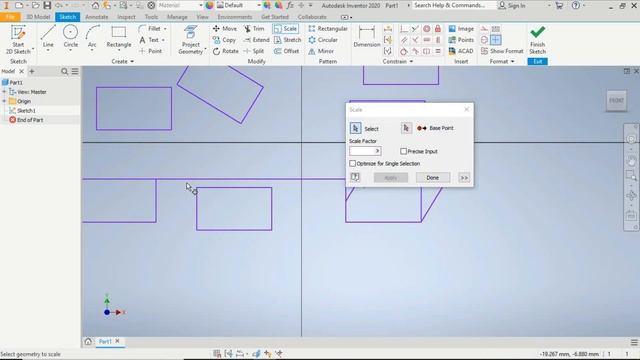Click Exit button under Finish Sketch
This screenshot has height=360, width=640.
[538, 62]
